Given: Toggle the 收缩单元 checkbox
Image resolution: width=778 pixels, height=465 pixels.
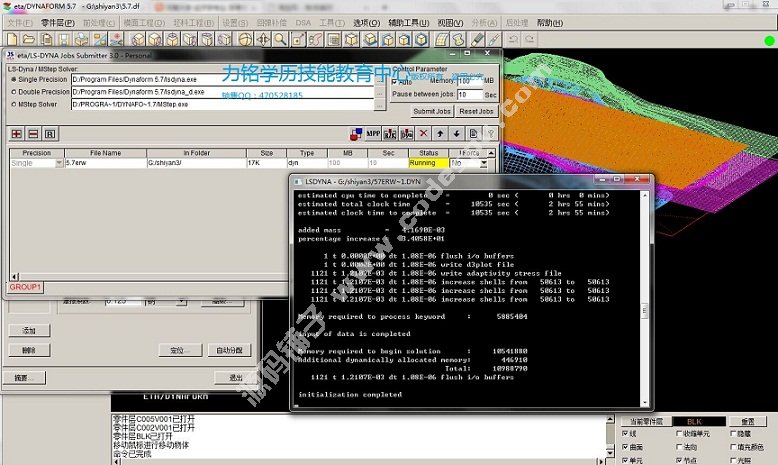Looking at the screenshot, I should tap(679, 434).
